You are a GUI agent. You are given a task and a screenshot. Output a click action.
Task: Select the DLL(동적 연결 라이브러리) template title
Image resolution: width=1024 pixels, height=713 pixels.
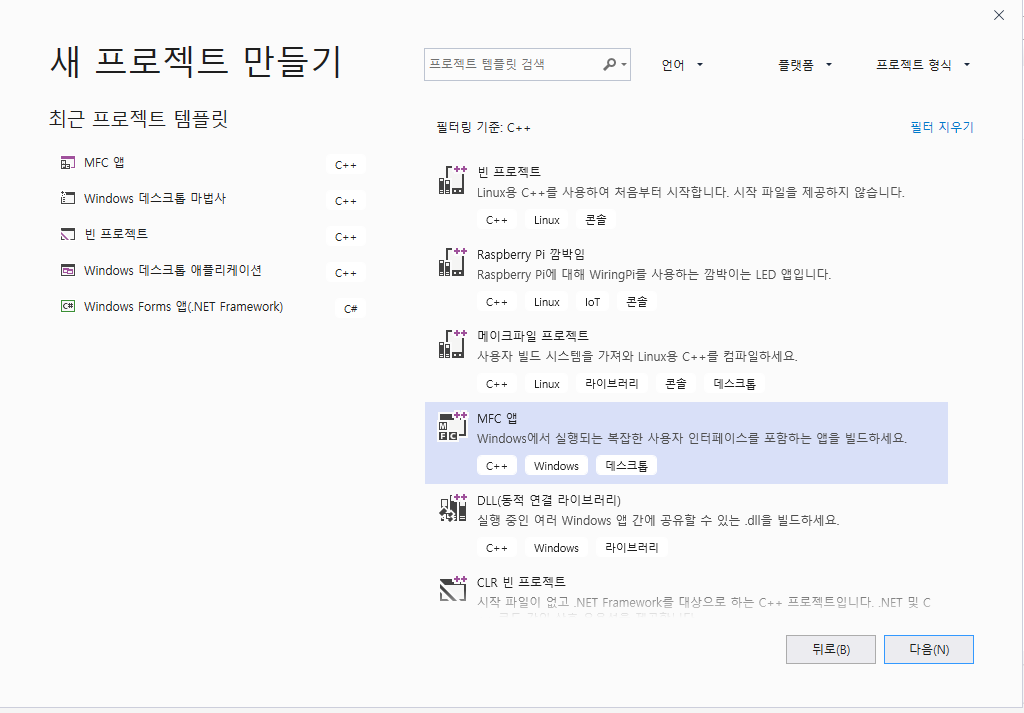(549, 500)
